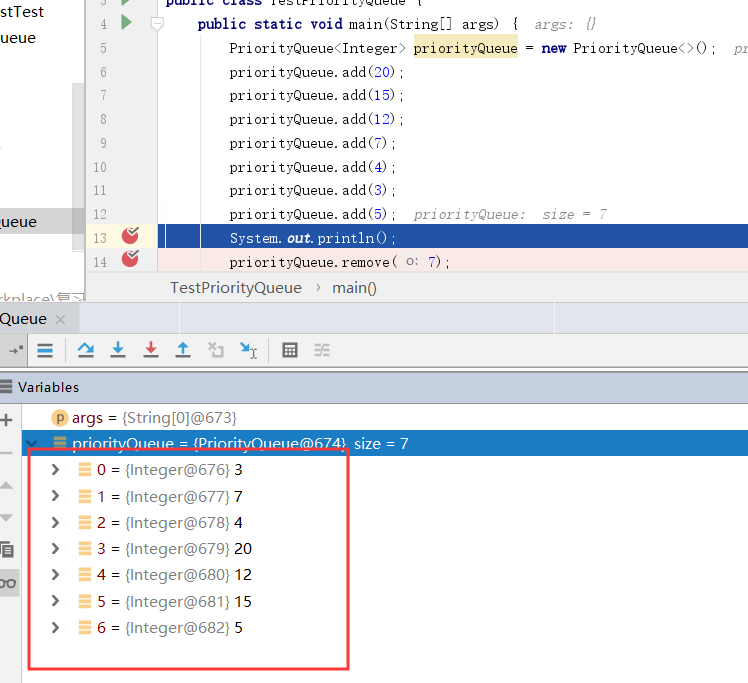748x683 pixels.
Task: Click the red Force Step Into icon
Action: (x=151, y=351)
